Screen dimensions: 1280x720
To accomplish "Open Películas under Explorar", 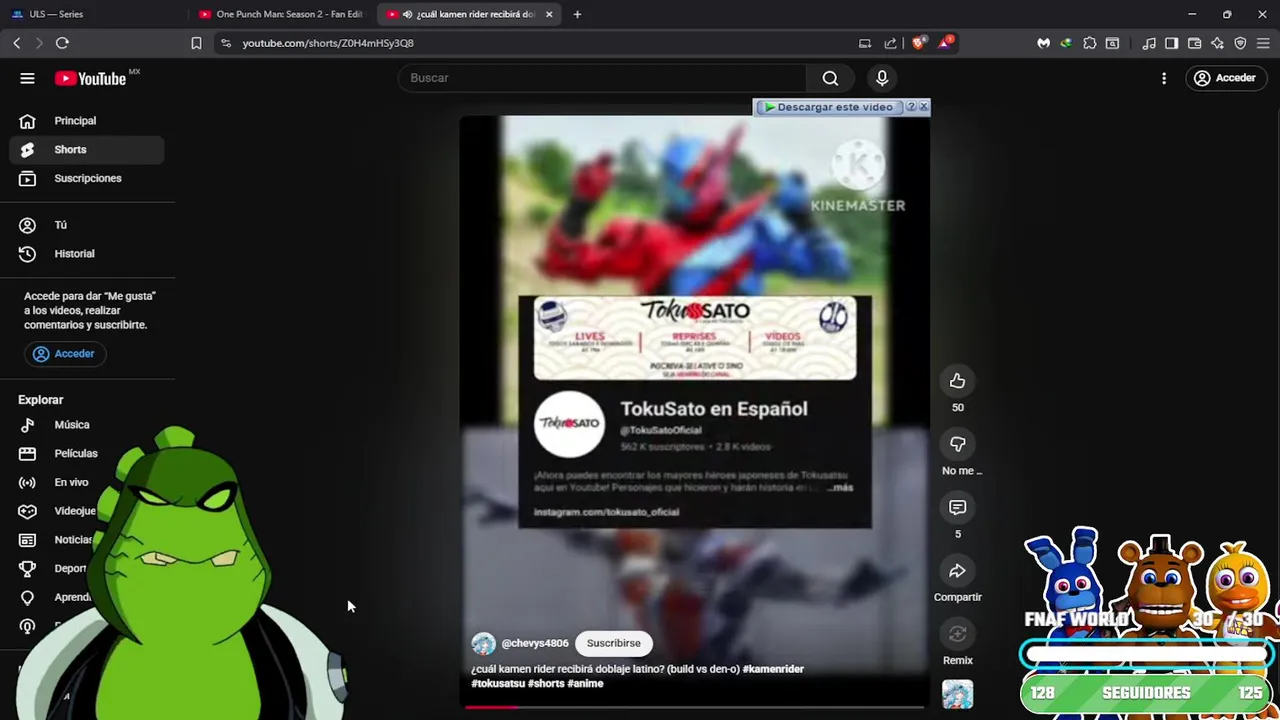I will 88,454.
